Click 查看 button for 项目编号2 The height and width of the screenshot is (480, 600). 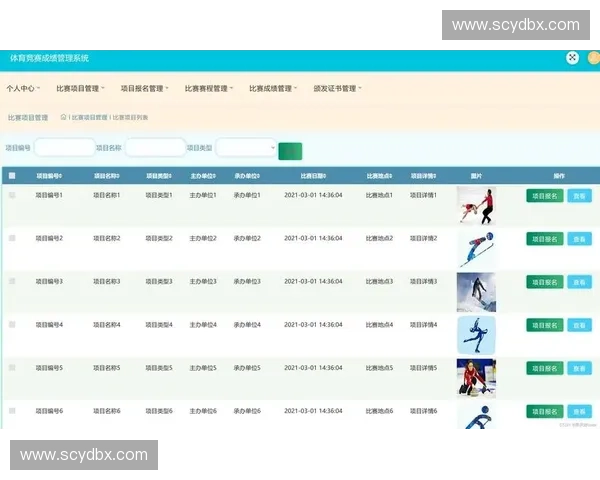coord(579,239)
